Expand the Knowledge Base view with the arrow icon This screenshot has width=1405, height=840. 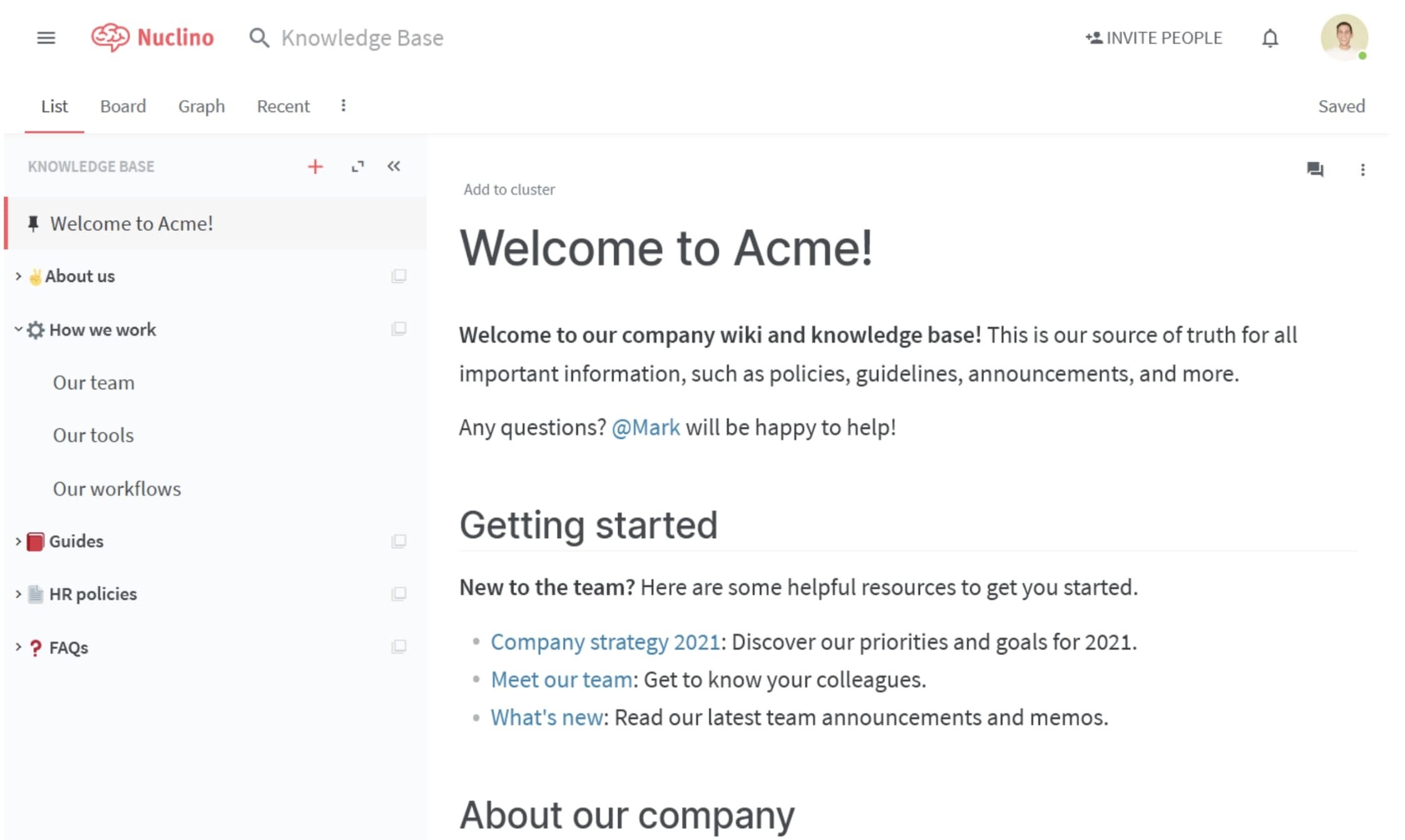pyautogui.click(x=357, y=167)
